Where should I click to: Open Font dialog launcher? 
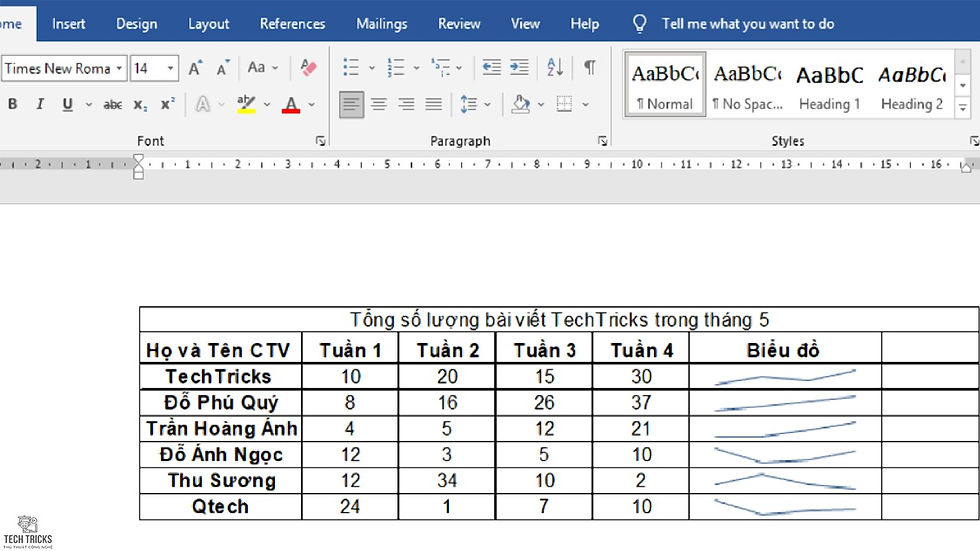pyautogui.click(x=321, y=141)
